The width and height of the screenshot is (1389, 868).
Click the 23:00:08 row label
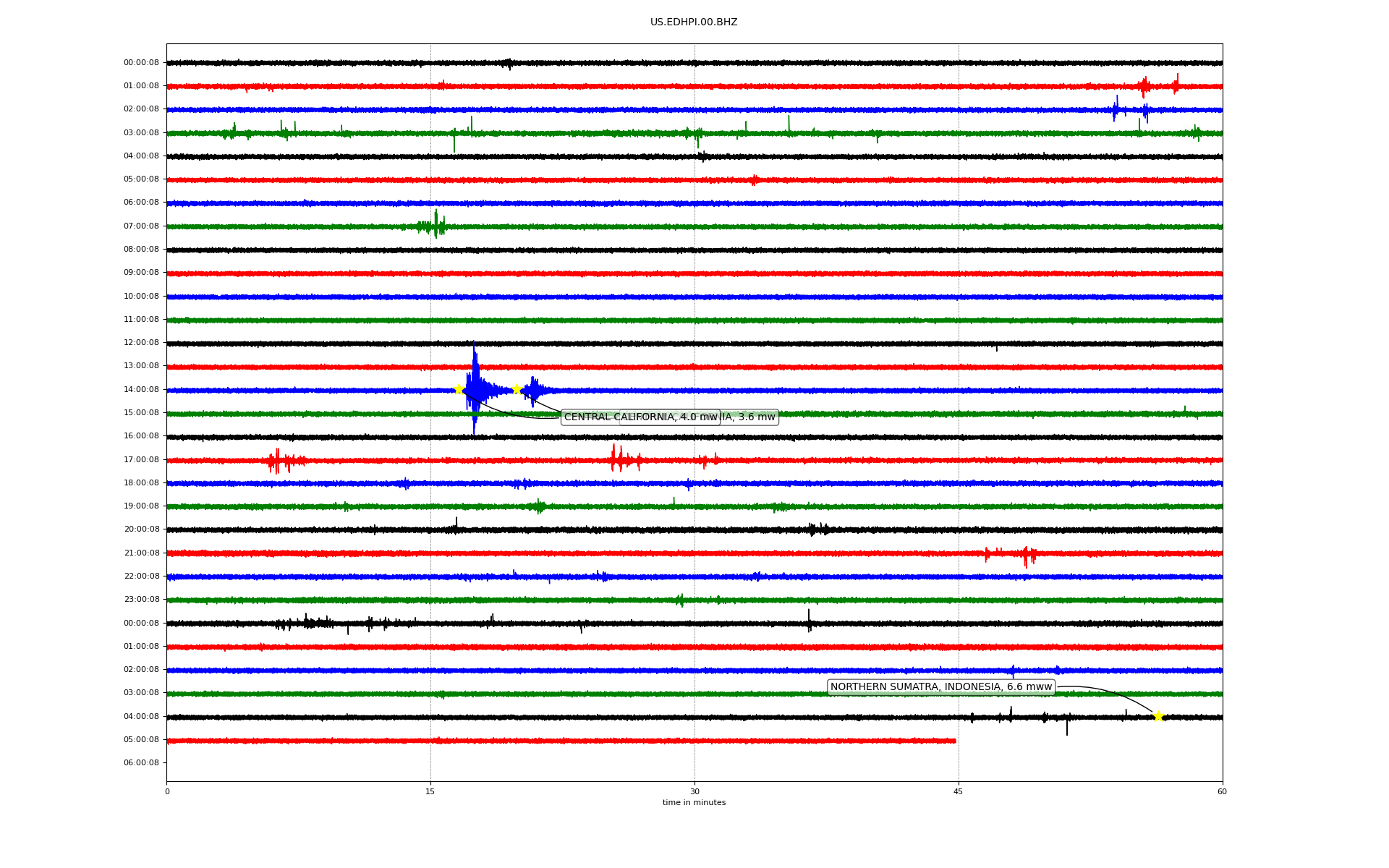(x=141, y=600)
